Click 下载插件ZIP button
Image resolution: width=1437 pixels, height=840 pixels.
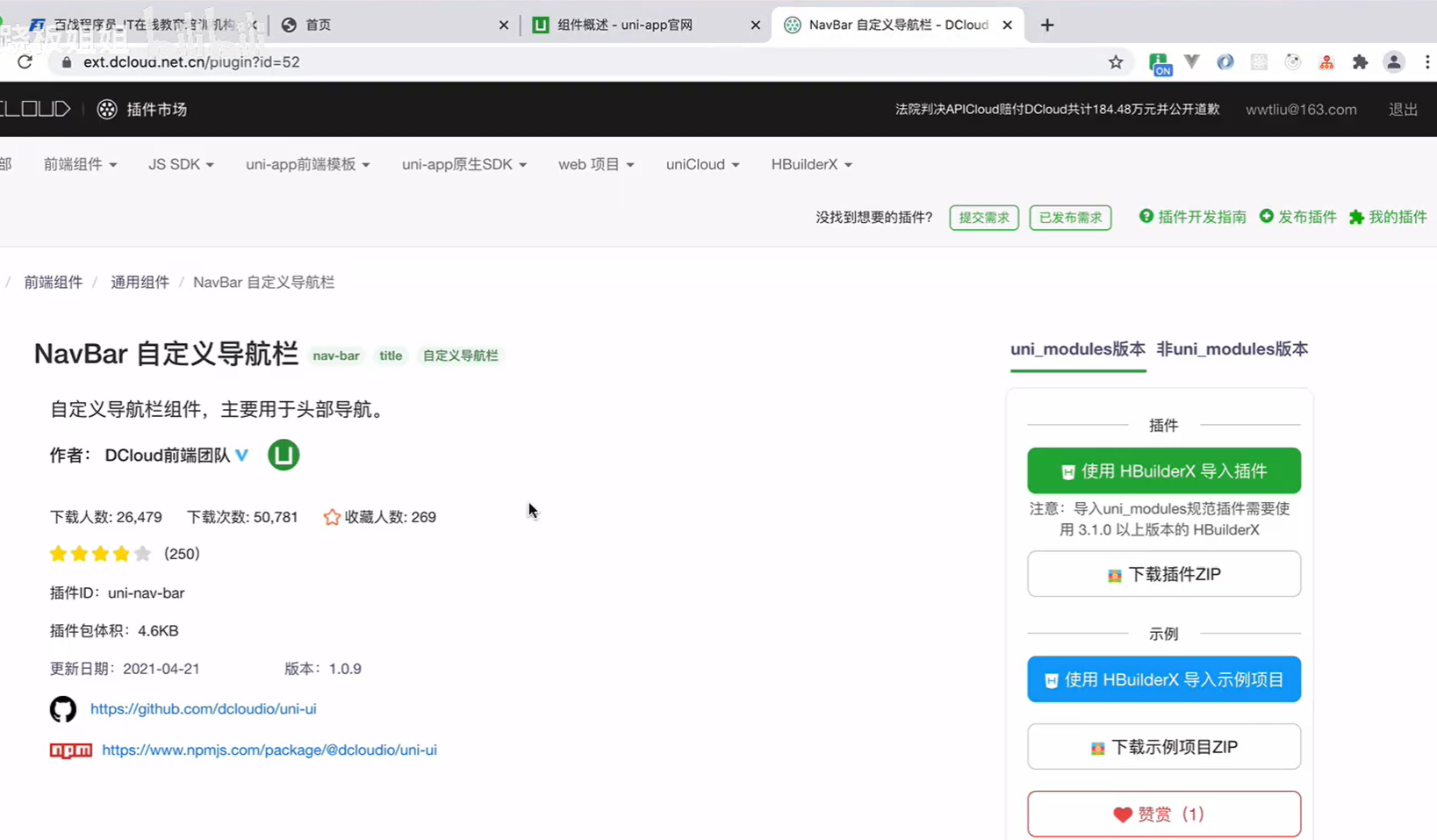point(1164,574)
